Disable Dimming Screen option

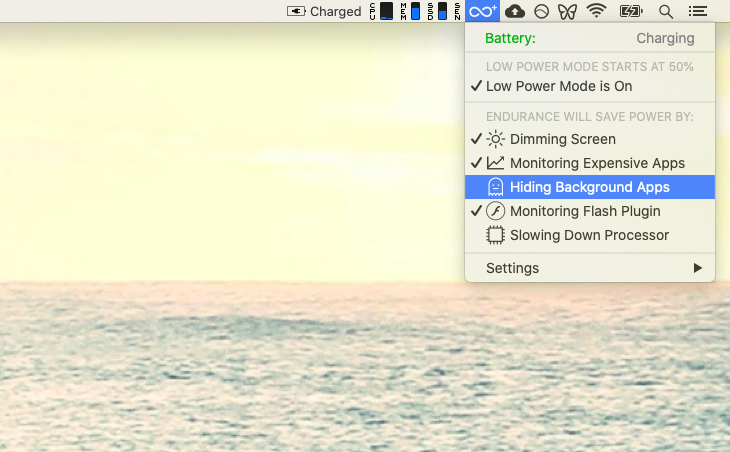[x=590, y=139]
